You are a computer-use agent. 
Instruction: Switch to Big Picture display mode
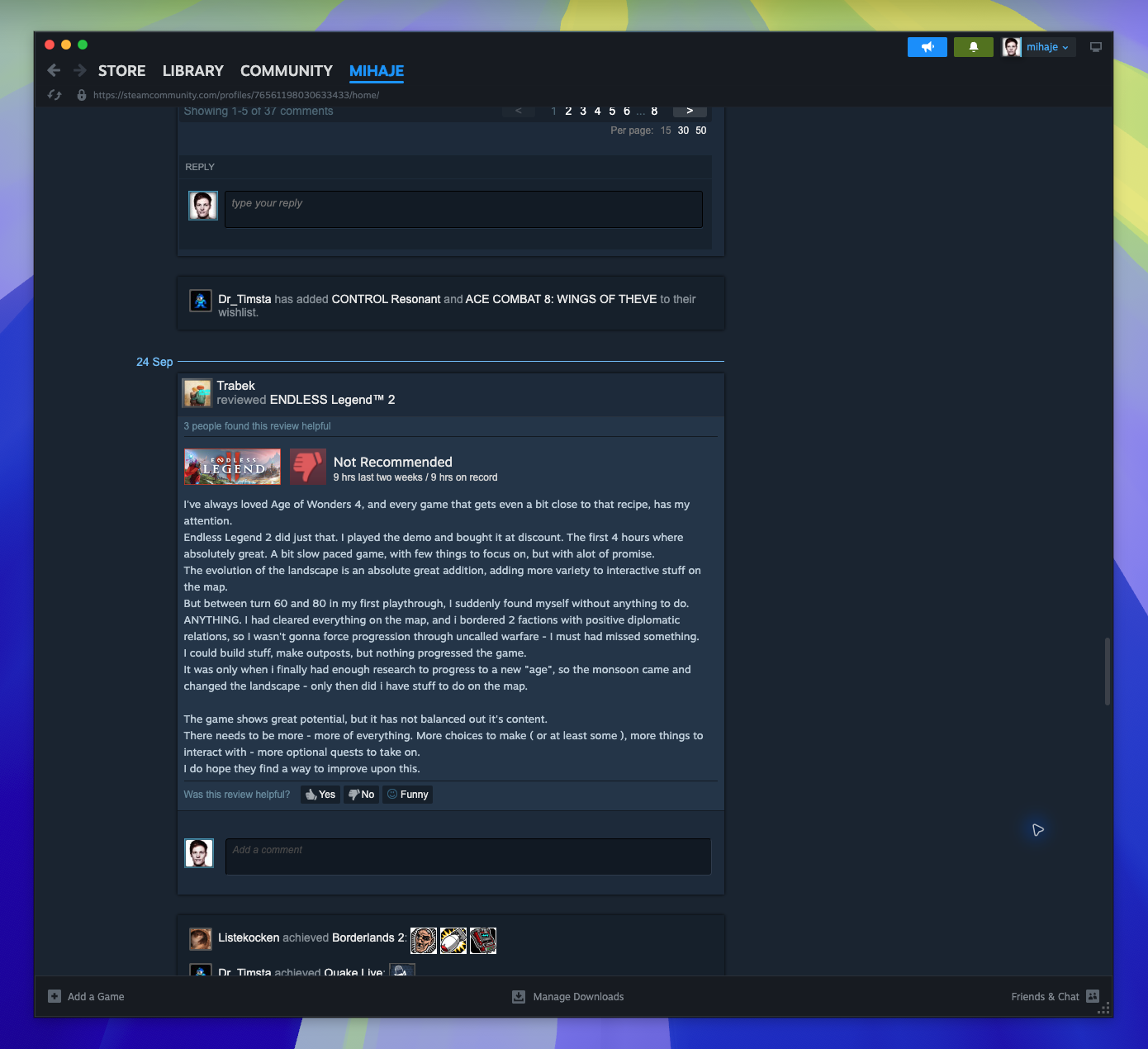[x=1096, y=47]
